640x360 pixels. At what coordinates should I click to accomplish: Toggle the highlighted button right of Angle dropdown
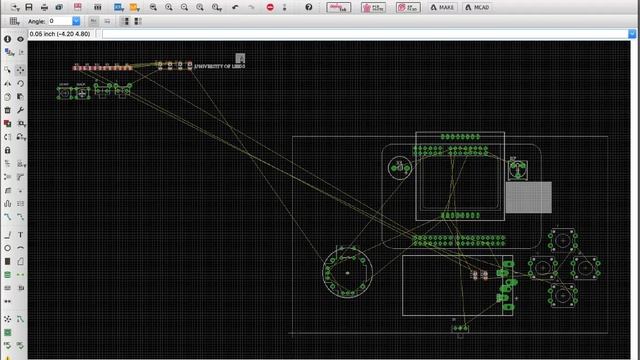point(93,21)
